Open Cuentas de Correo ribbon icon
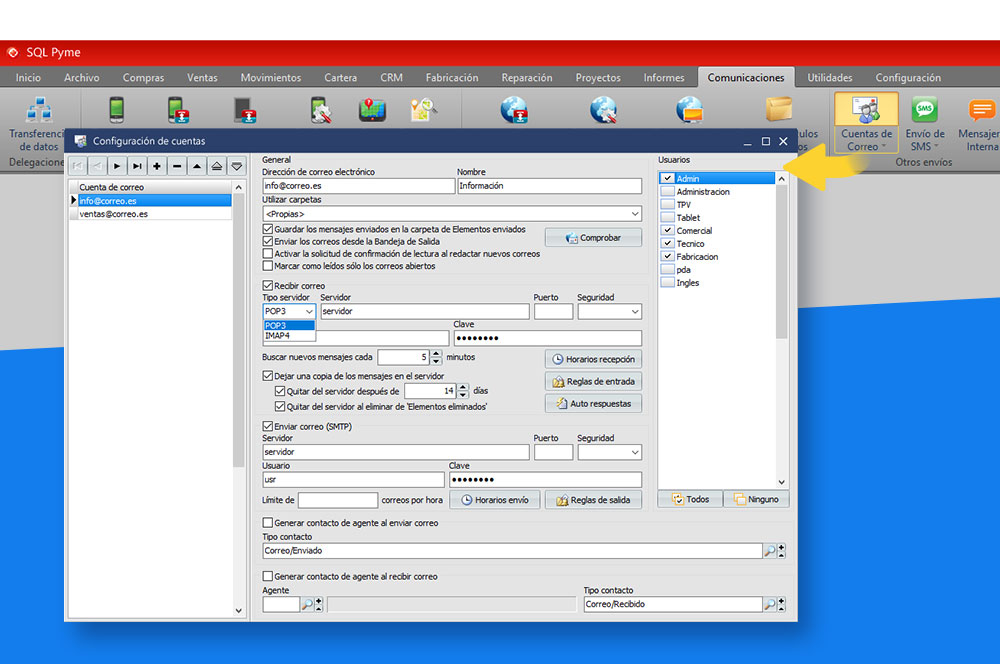Image resolution: width=1000 pixels, height=664 pixels. coord(866,112)
